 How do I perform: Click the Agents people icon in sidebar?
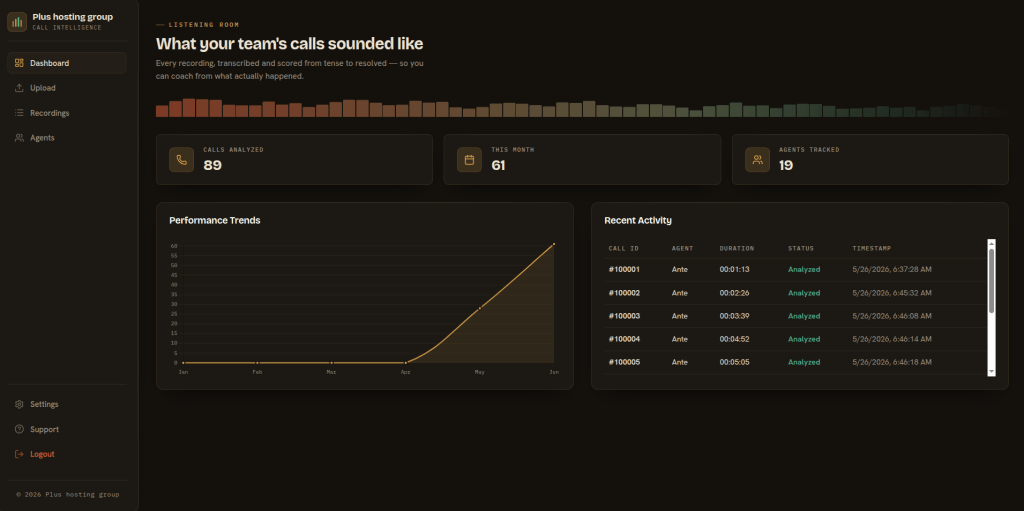(x=19, y=138)
